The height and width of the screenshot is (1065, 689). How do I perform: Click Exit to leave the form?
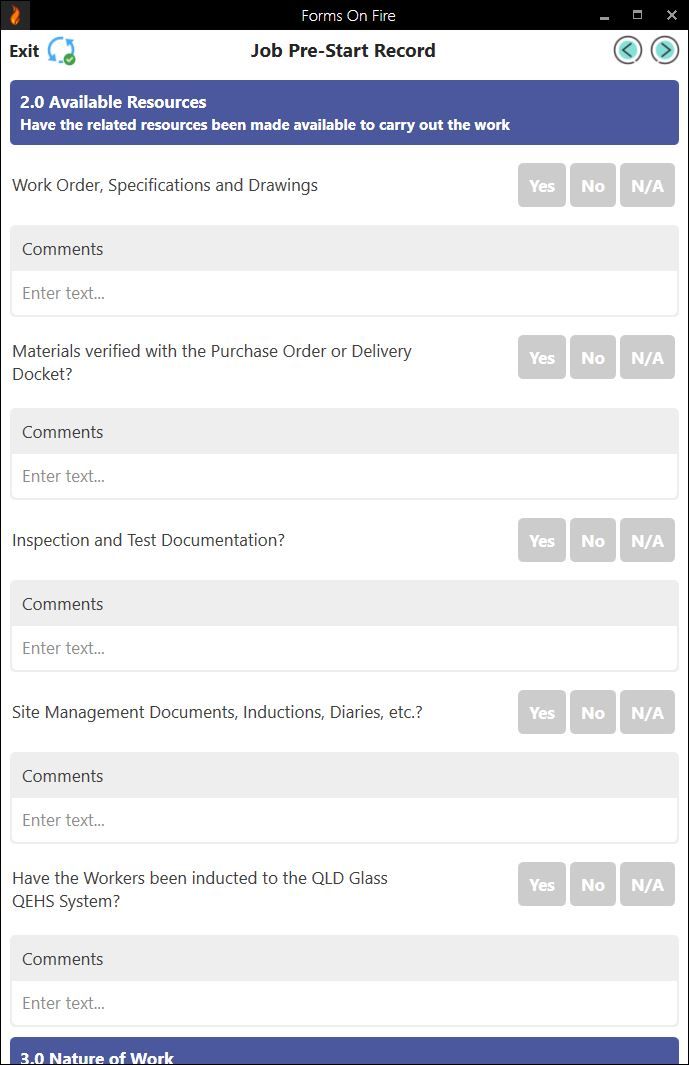[23, 51]
